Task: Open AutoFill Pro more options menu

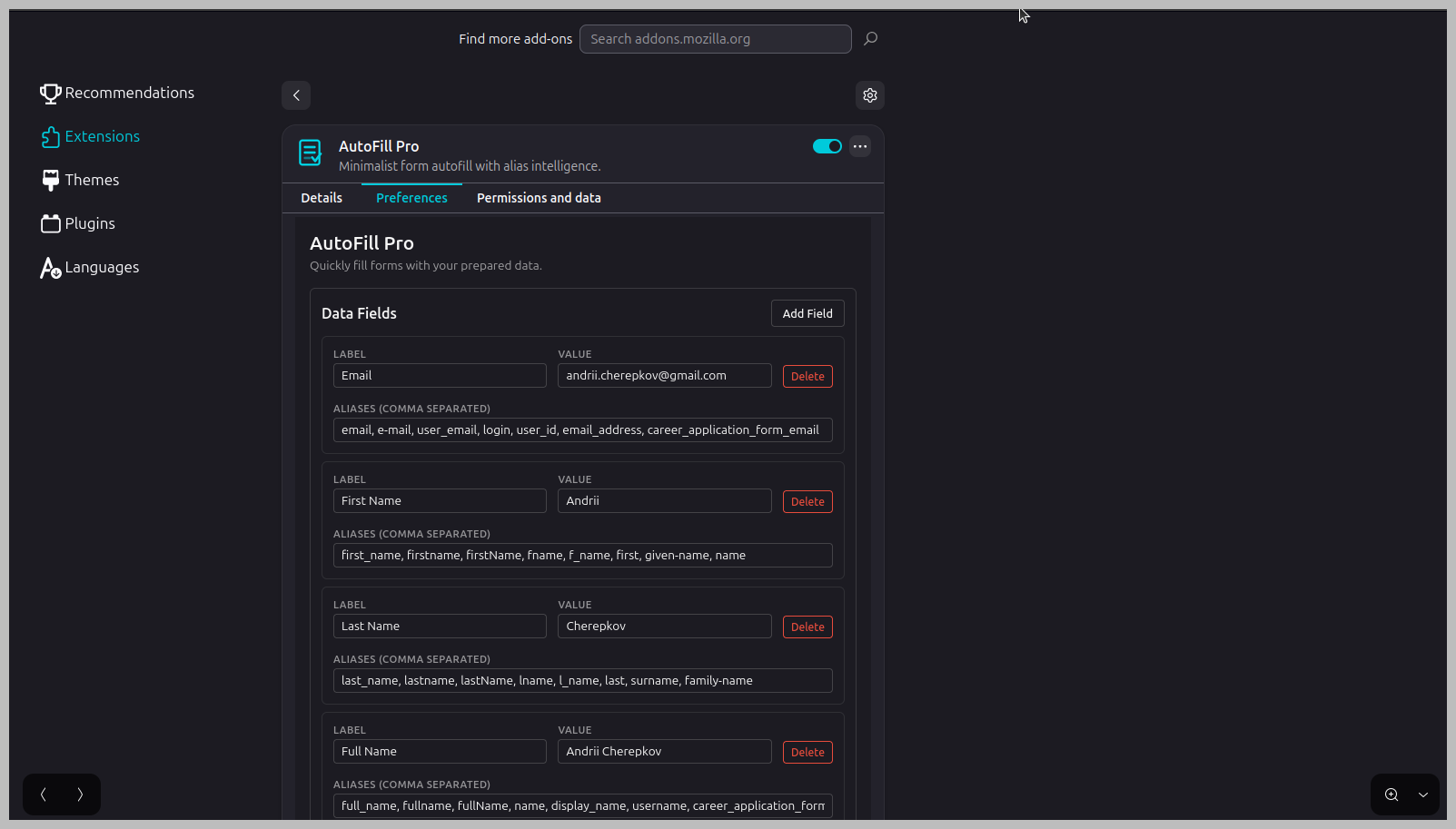Action: [860, 146]
